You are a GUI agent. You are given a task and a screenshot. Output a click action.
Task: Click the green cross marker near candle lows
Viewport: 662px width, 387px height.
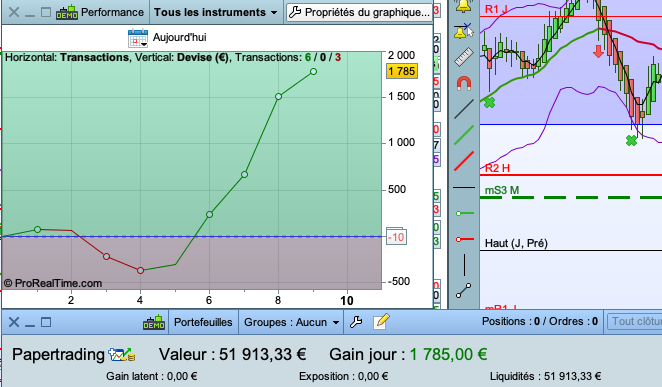(x=631, y=141)
